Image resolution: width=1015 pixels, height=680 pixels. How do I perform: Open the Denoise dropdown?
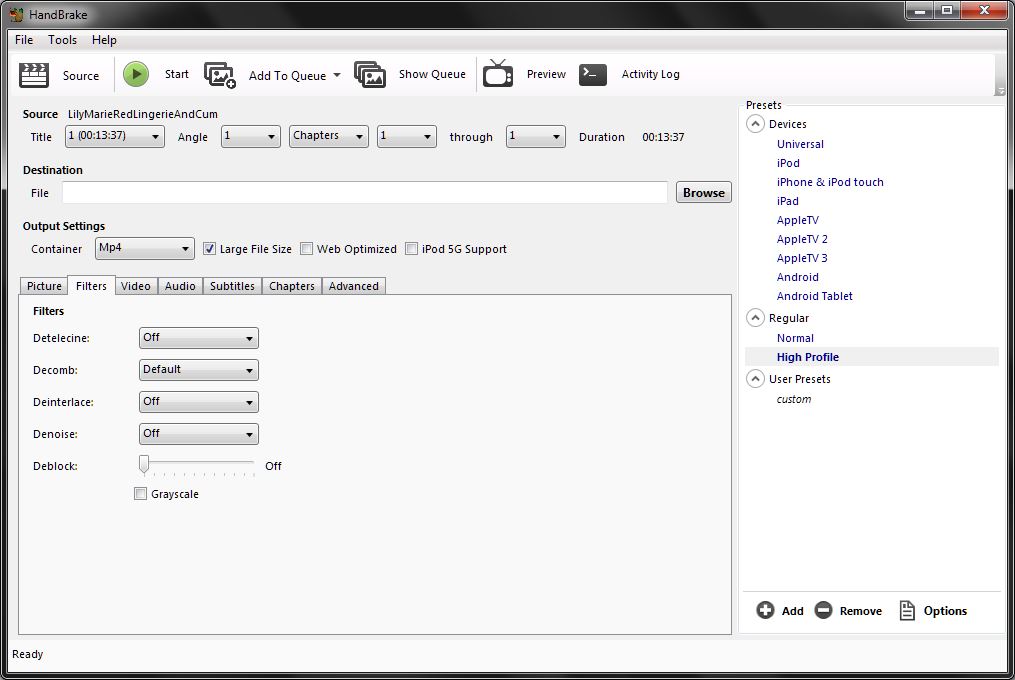click(199, 434)
